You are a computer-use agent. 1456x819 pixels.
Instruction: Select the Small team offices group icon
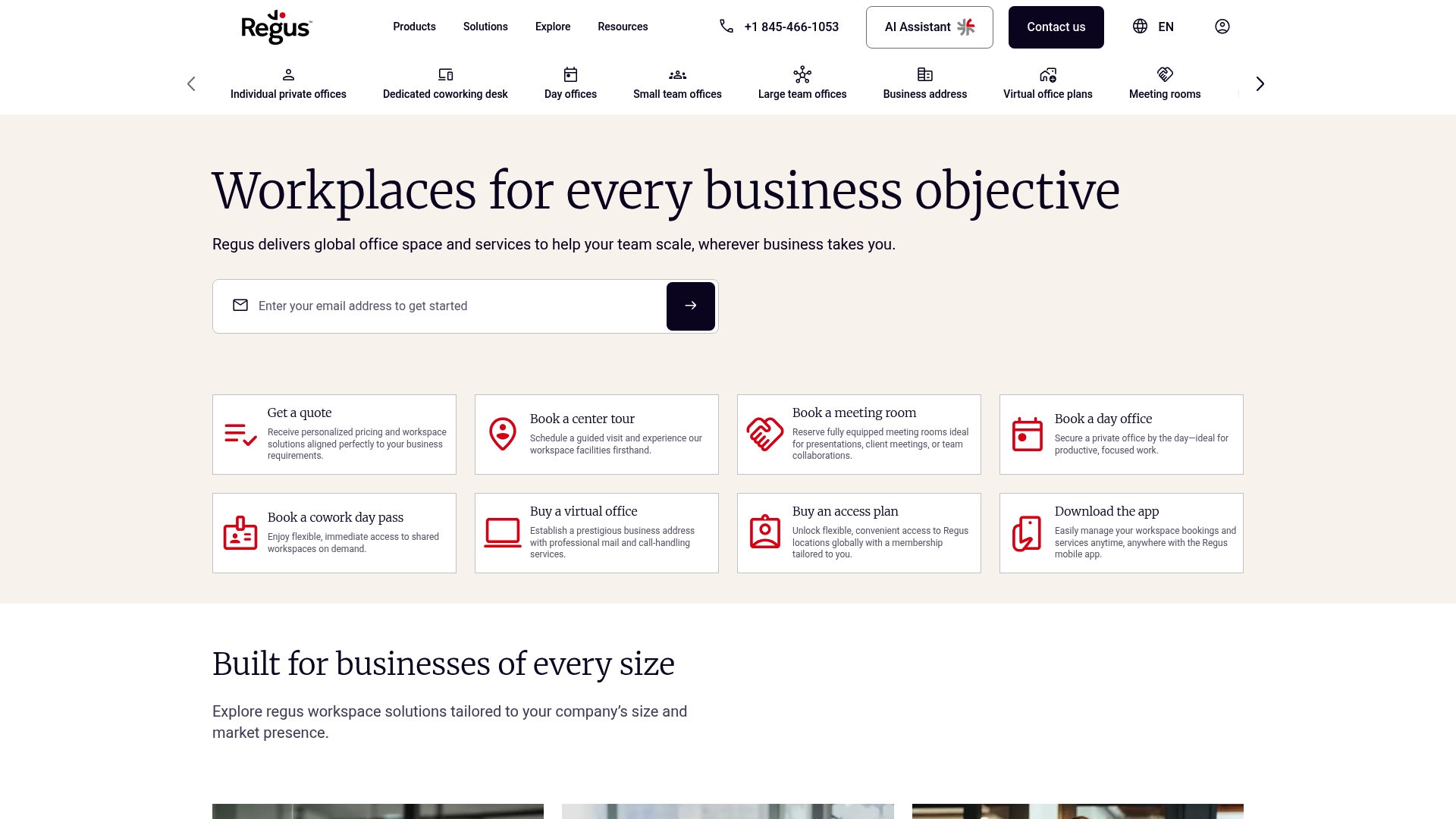click(x=678, y=74)
